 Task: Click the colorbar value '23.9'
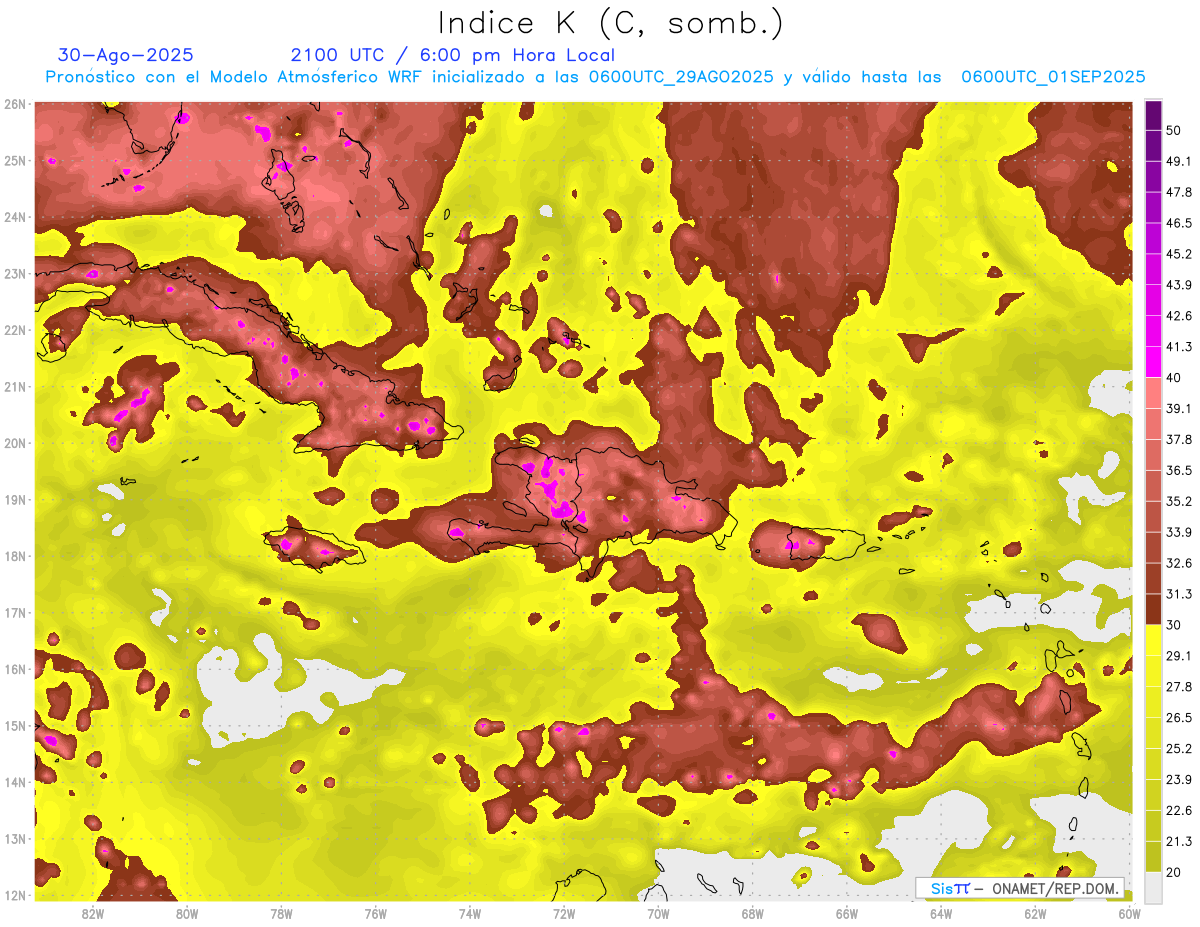[x=1179, y=780]
